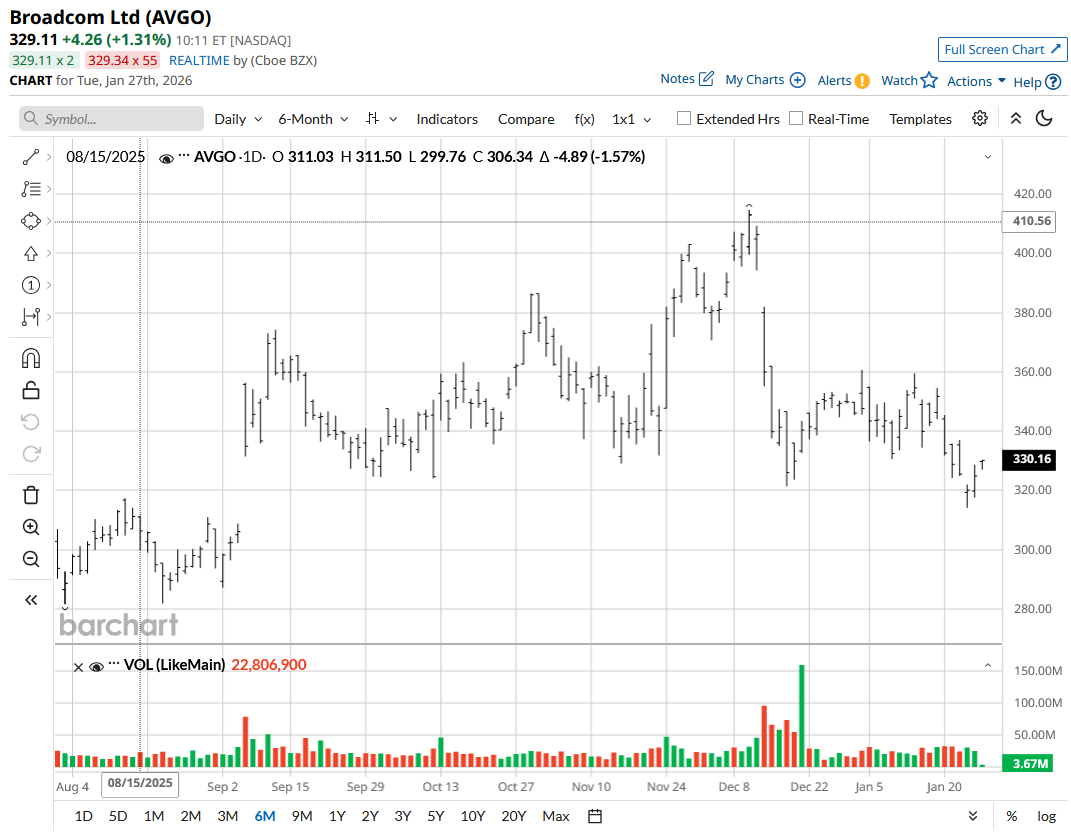
Task: Delete drawings with the trash icon
Action: pos(31,495)
